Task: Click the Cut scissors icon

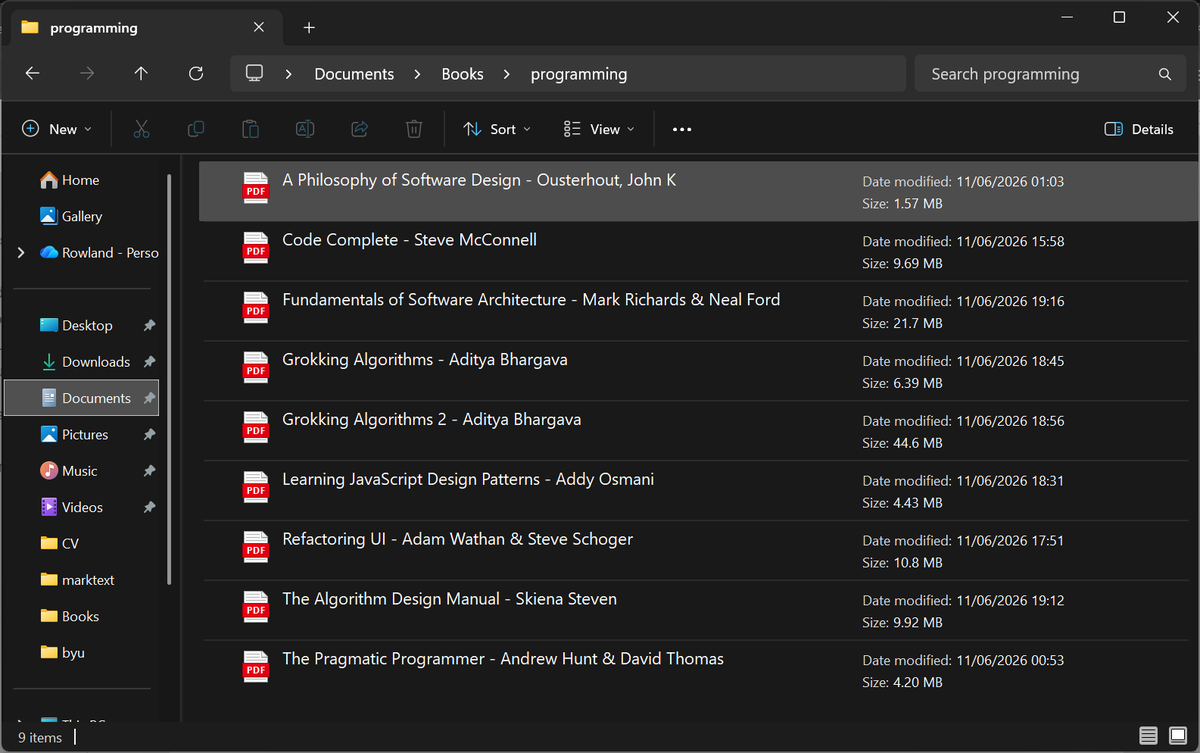Action: (141, 129)
